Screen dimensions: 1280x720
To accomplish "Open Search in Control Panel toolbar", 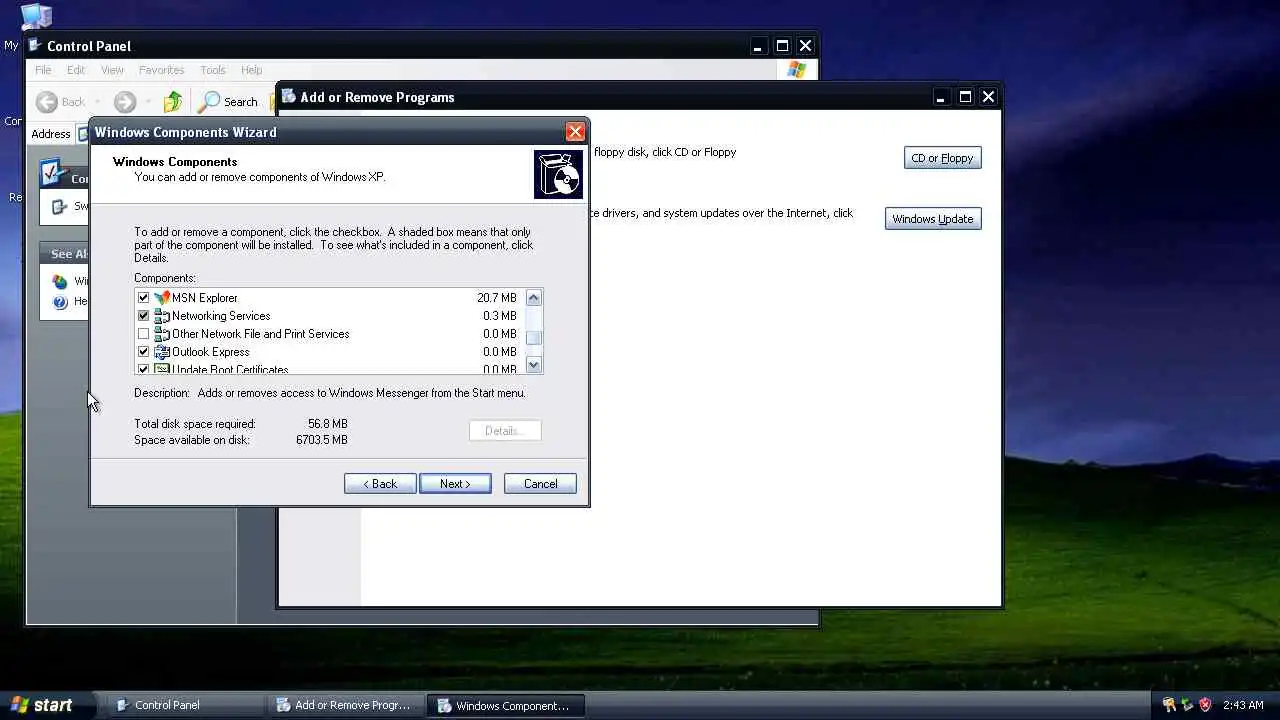I will 229,102.
